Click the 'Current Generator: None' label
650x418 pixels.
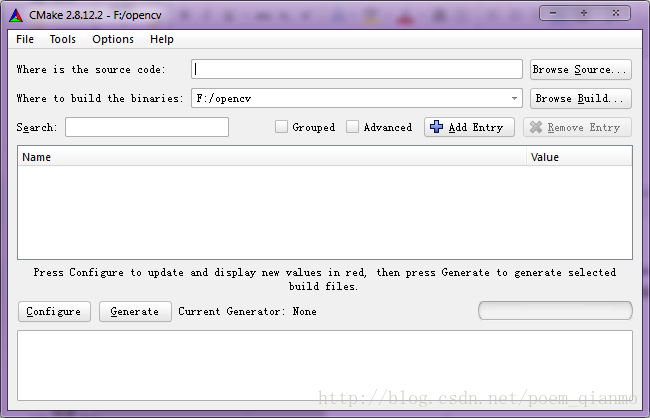tap(247, 311)
